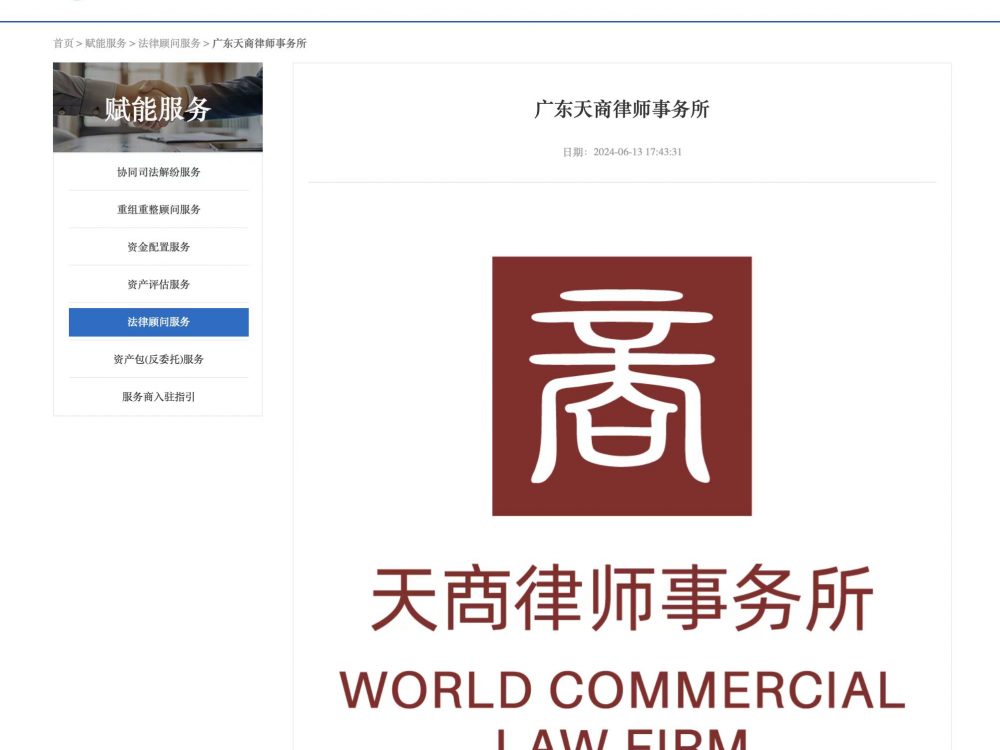Click the red seal logo image
The width and height of the screenshot is (1000, 750).
coord(622,386)
